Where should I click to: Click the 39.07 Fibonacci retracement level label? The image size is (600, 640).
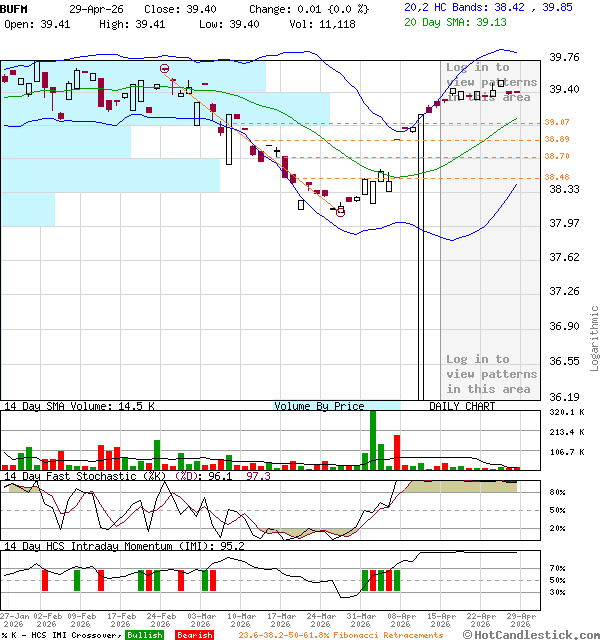click(x=557, y=123)
